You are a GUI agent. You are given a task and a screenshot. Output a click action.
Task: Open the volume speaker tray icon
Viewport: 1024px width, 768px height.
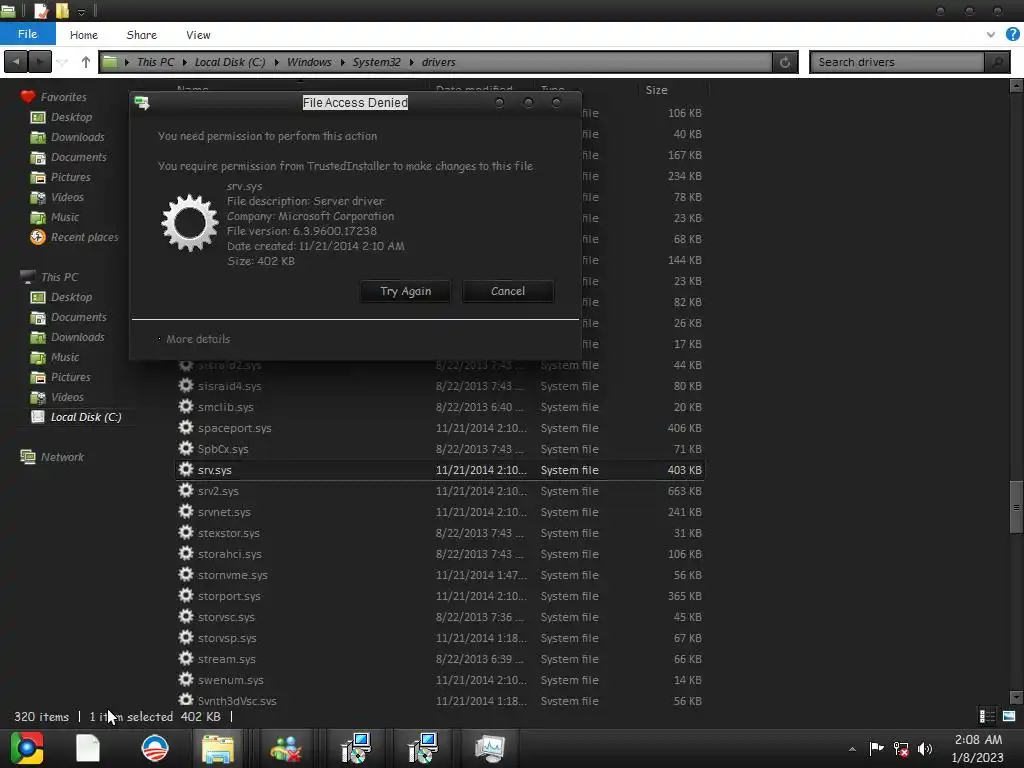[x=925, y=748]
